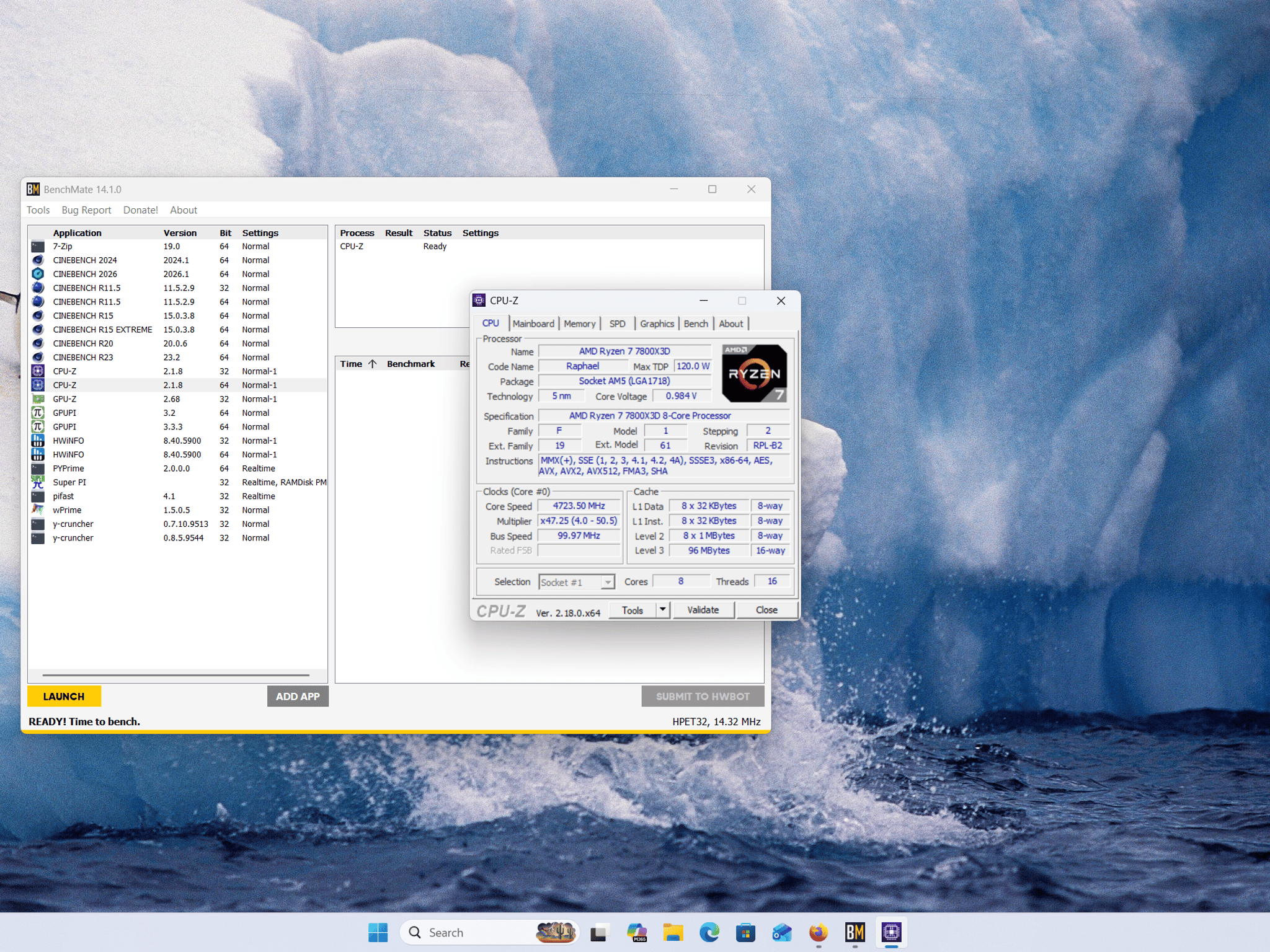Click the CINEBENCH R23 icon
The image size is (1270, 952).
tap(38, 358)
